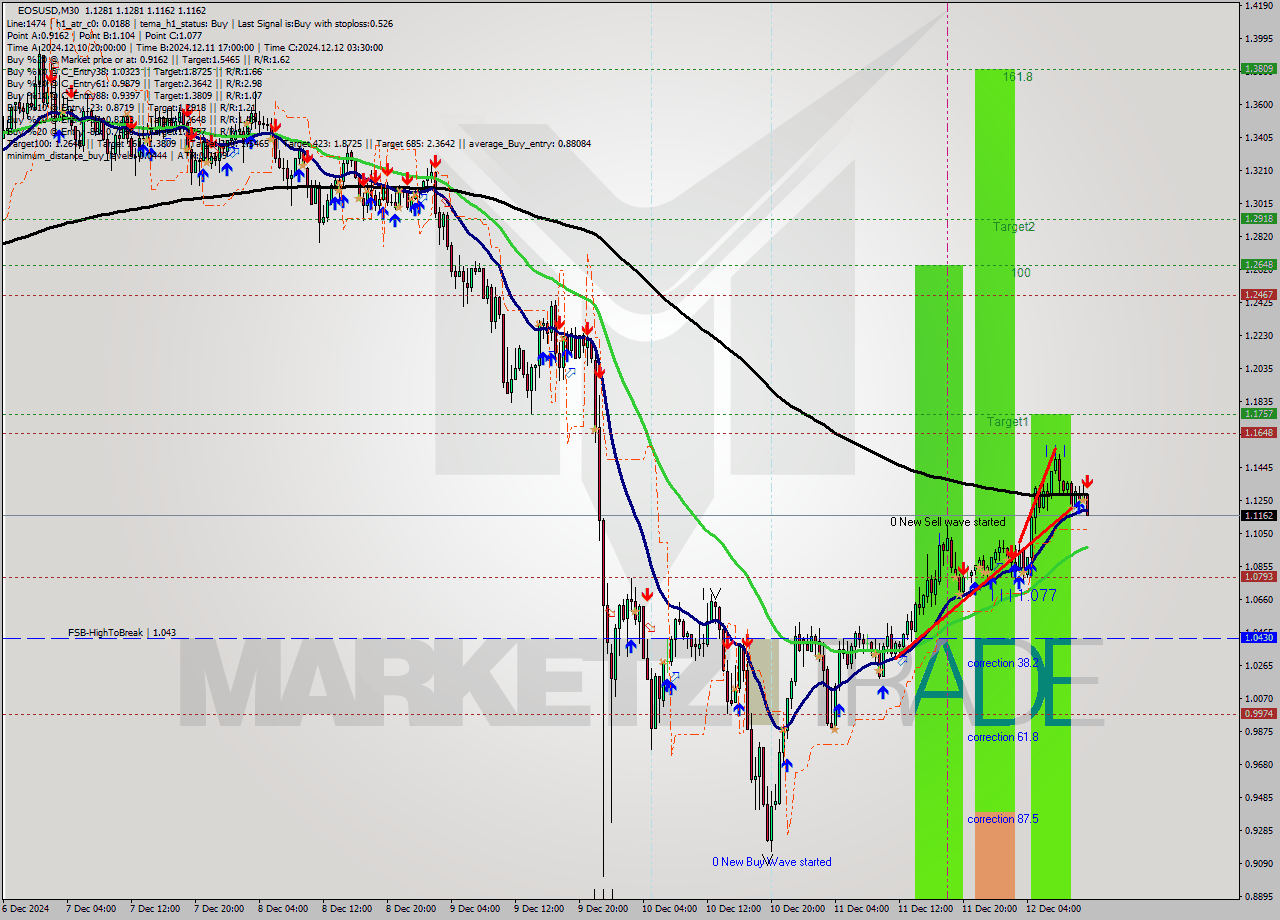
Task: Click the '11 Dec 12:00' time axis label
Action: 924,909
